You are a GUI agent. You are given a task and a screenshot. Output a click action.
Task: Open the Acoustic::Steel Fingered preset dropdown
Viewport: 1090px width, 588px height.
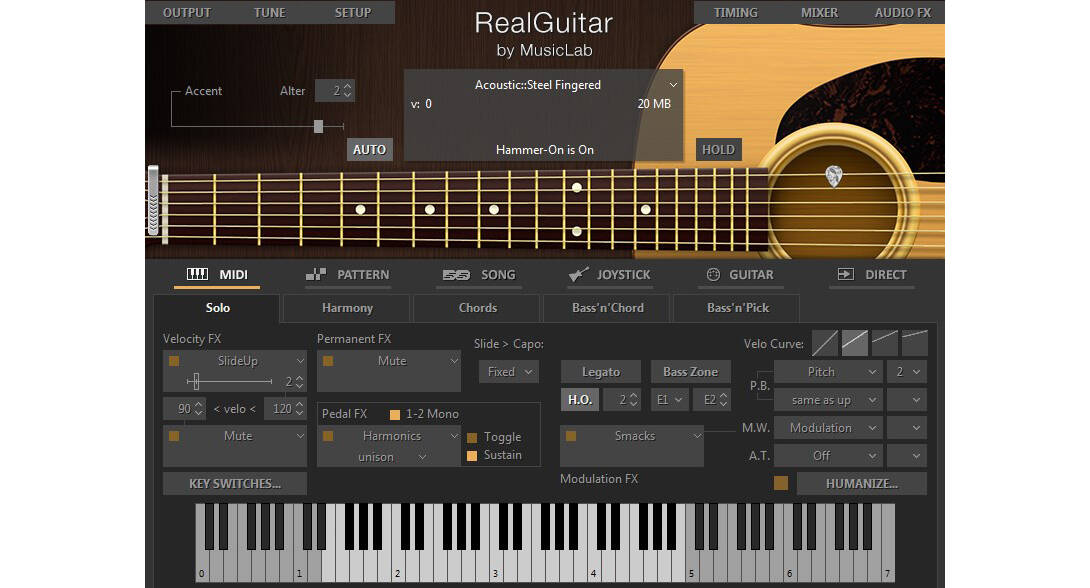(x=673, y=85)
